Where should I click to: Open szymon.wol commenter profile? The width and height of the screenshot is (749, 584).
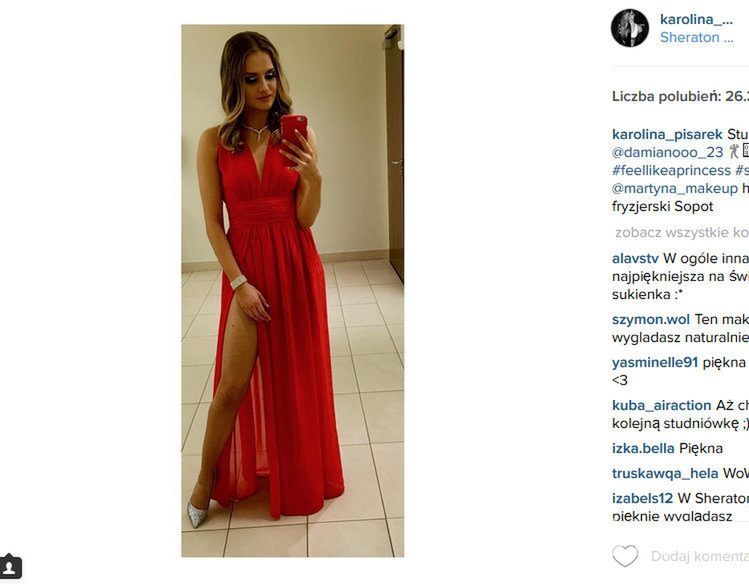(651, 319)
